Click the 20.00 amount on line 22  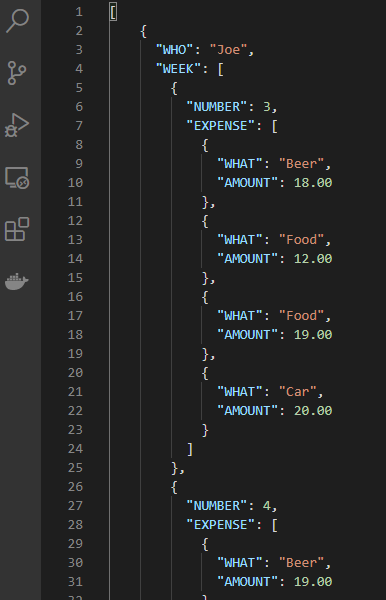[x=313, y=411]
